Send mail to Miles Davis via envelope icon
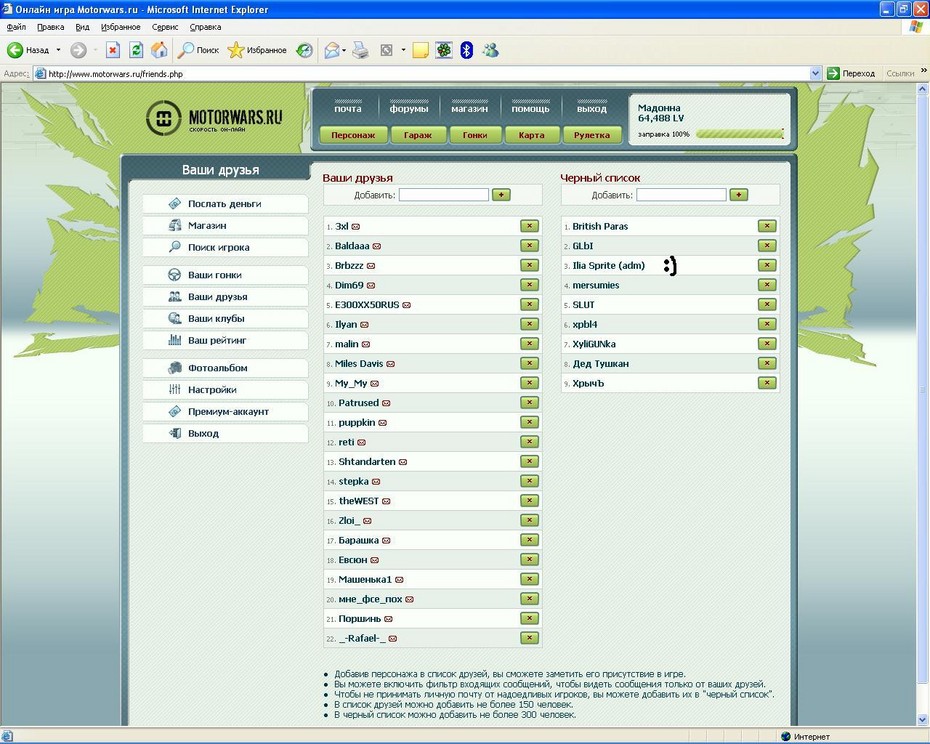 (x=391, y=364)
